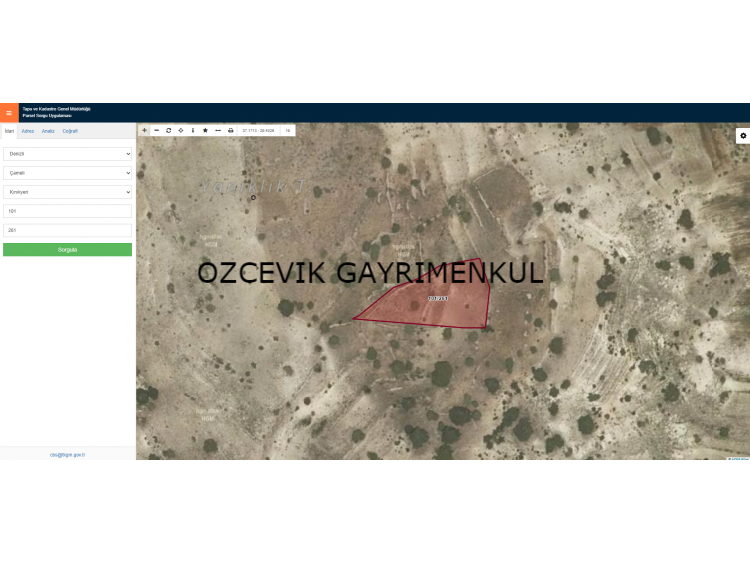Image resolution: width=750 pixels, height=562 pixels.
Task: Click the locate position crosshair icon
Action: [180, 130]
